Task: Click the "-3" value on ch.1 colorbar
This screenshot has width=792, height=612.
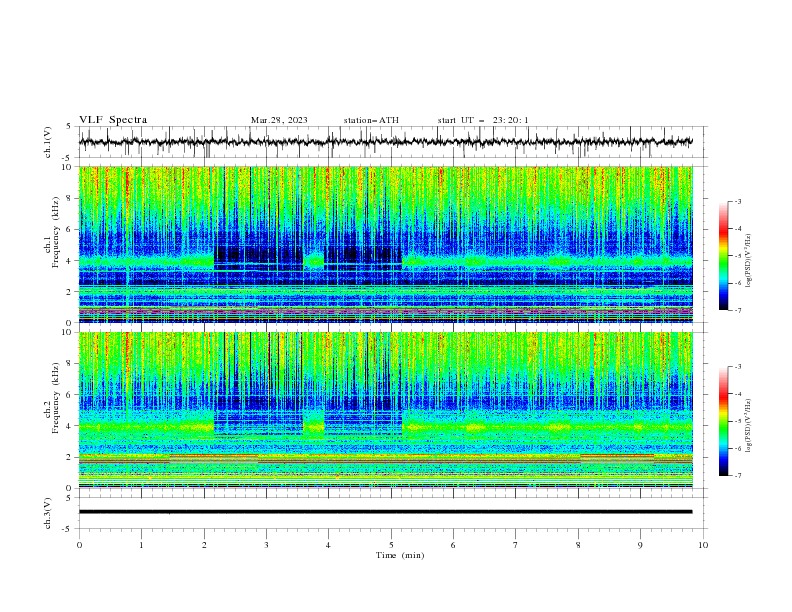Action: [x=738, y=201]
